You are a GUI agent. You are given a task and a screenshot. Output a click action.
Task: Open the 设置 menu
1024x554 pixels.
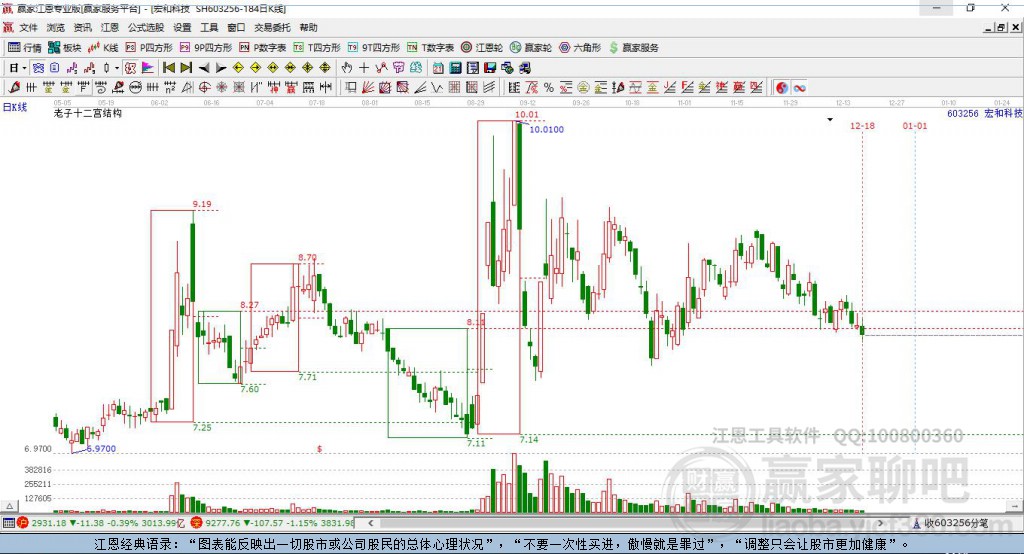click(x=182, y=27)
